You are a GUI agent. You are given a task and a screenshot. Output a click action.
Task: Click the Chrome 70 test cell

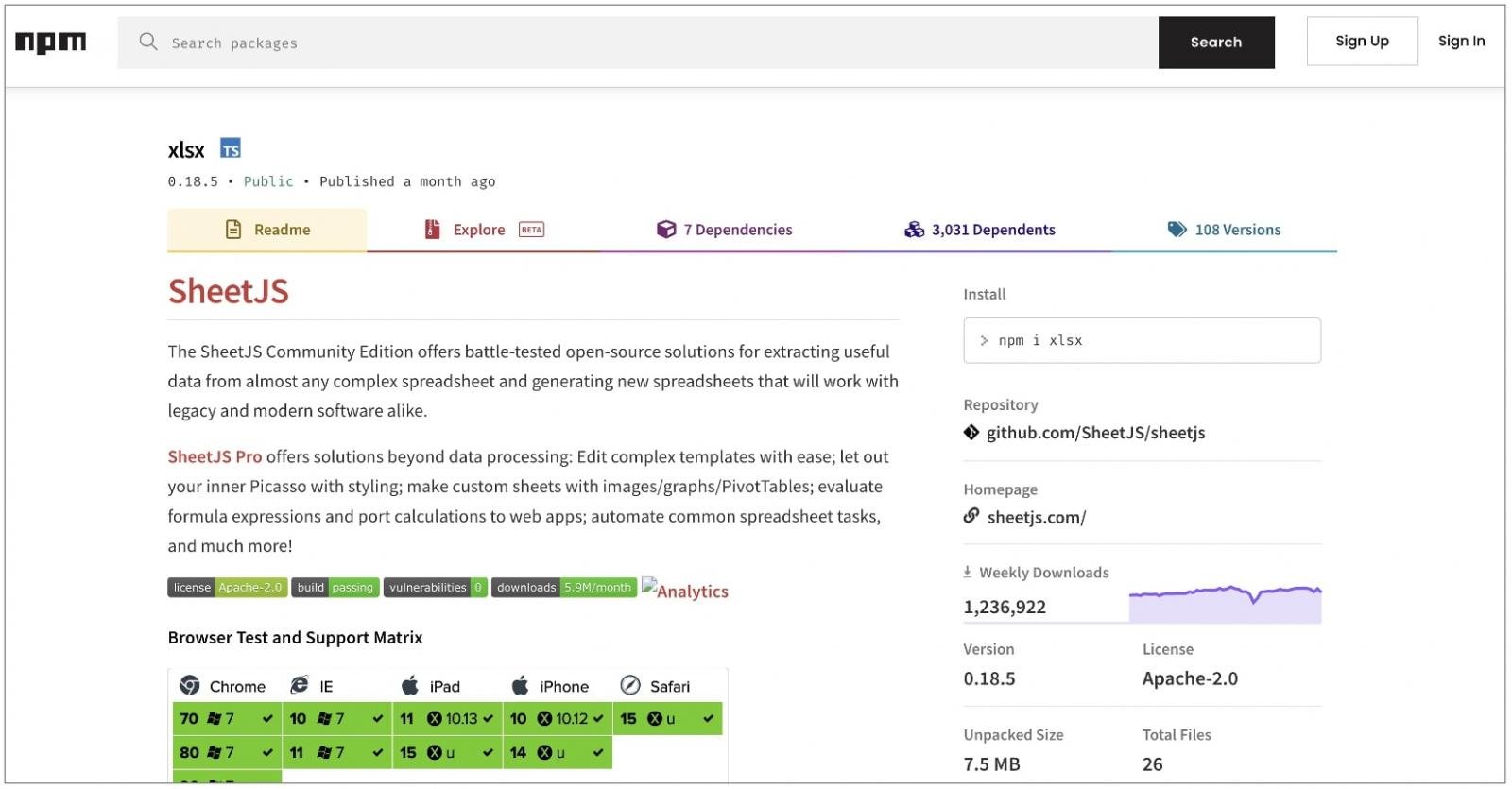(227, 719)
